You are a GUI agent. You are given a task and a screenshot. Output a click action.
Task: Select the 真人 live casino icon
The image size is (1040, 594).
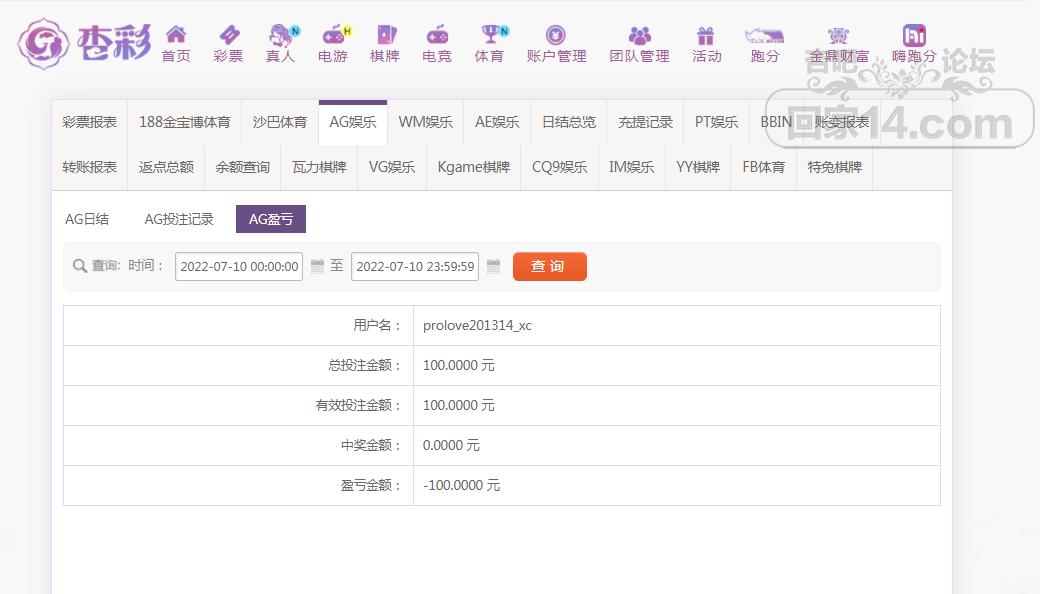(281, 36)
